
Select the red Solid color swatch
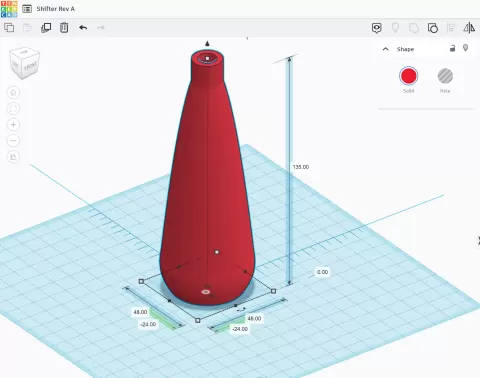(408, 76)
